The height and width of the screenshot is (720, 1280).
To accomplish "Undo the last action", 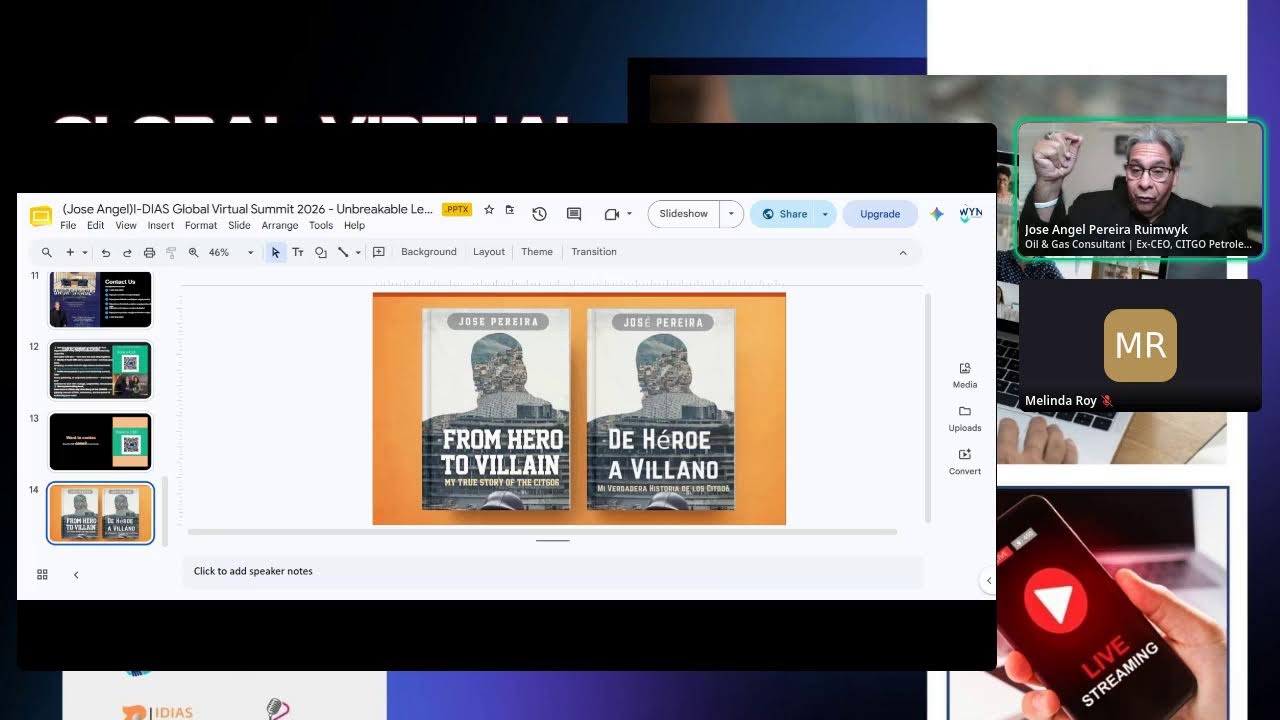I will click(106, 253).
